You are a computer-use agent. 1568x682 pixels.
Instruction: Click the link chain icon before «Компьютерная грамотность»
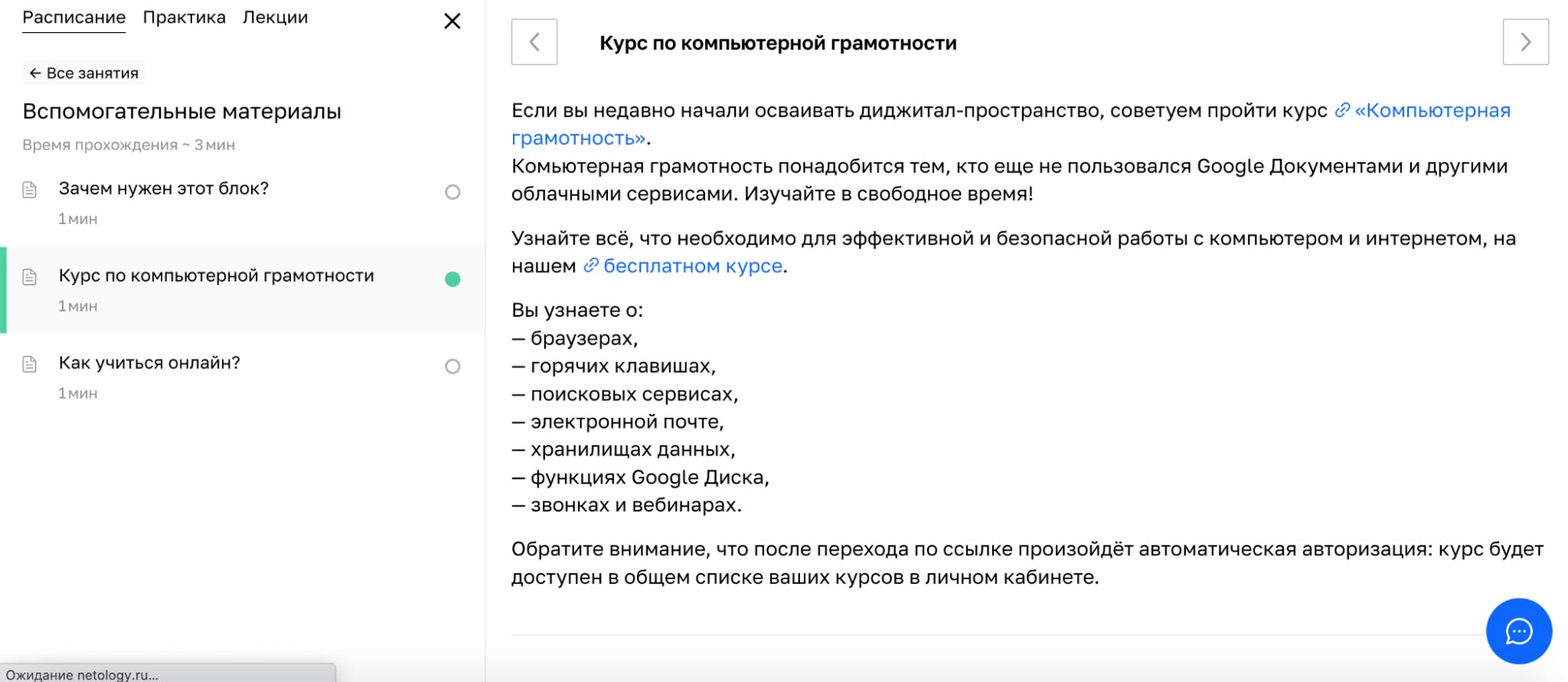click(x=1342, y=111)
